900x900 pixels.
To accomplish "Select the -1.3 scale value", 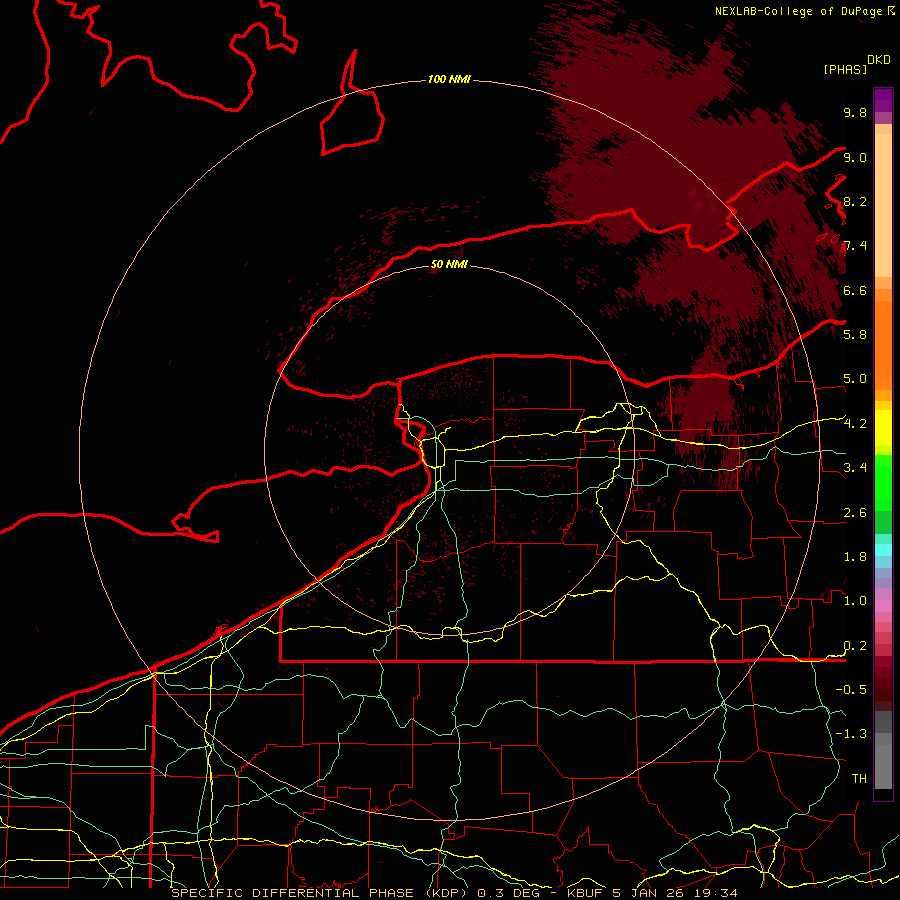I will click(x=851, y=734).
